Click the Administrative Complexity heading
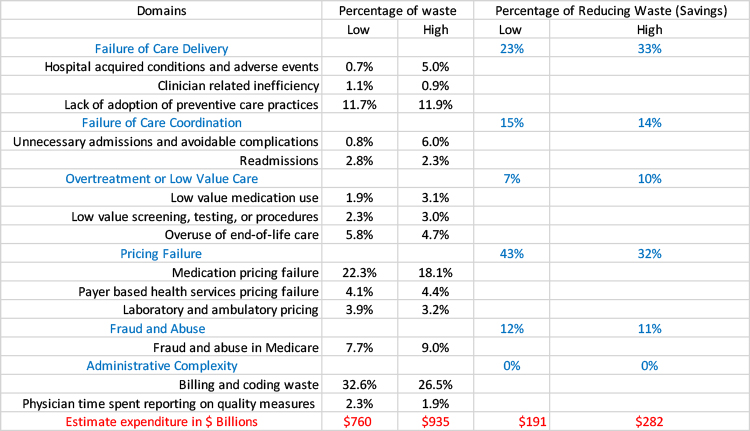 (x=161, y=365)
